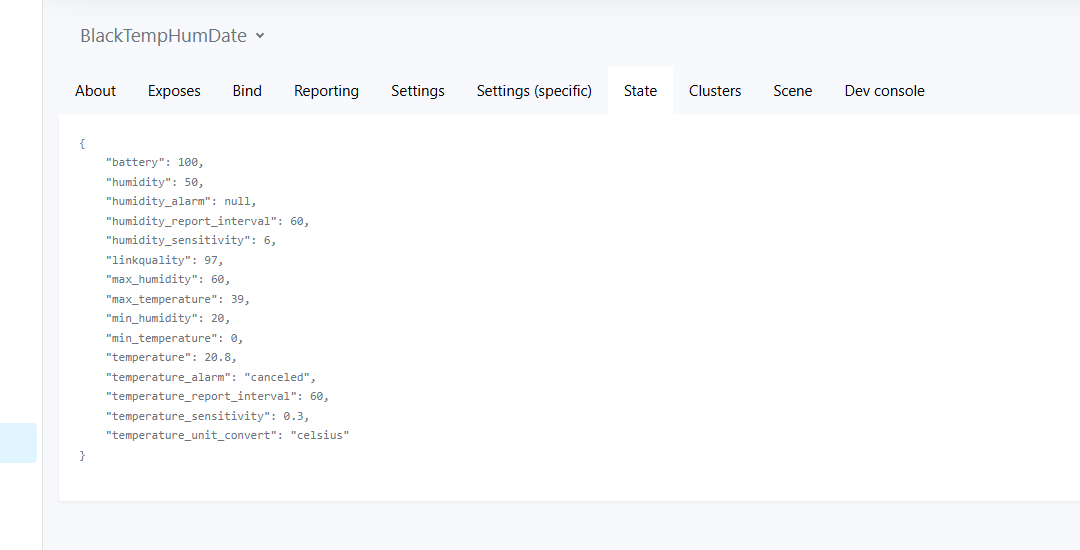
Task: Click the "temperature_unit_convert": "celsius" line
Action: click(227, 436)
